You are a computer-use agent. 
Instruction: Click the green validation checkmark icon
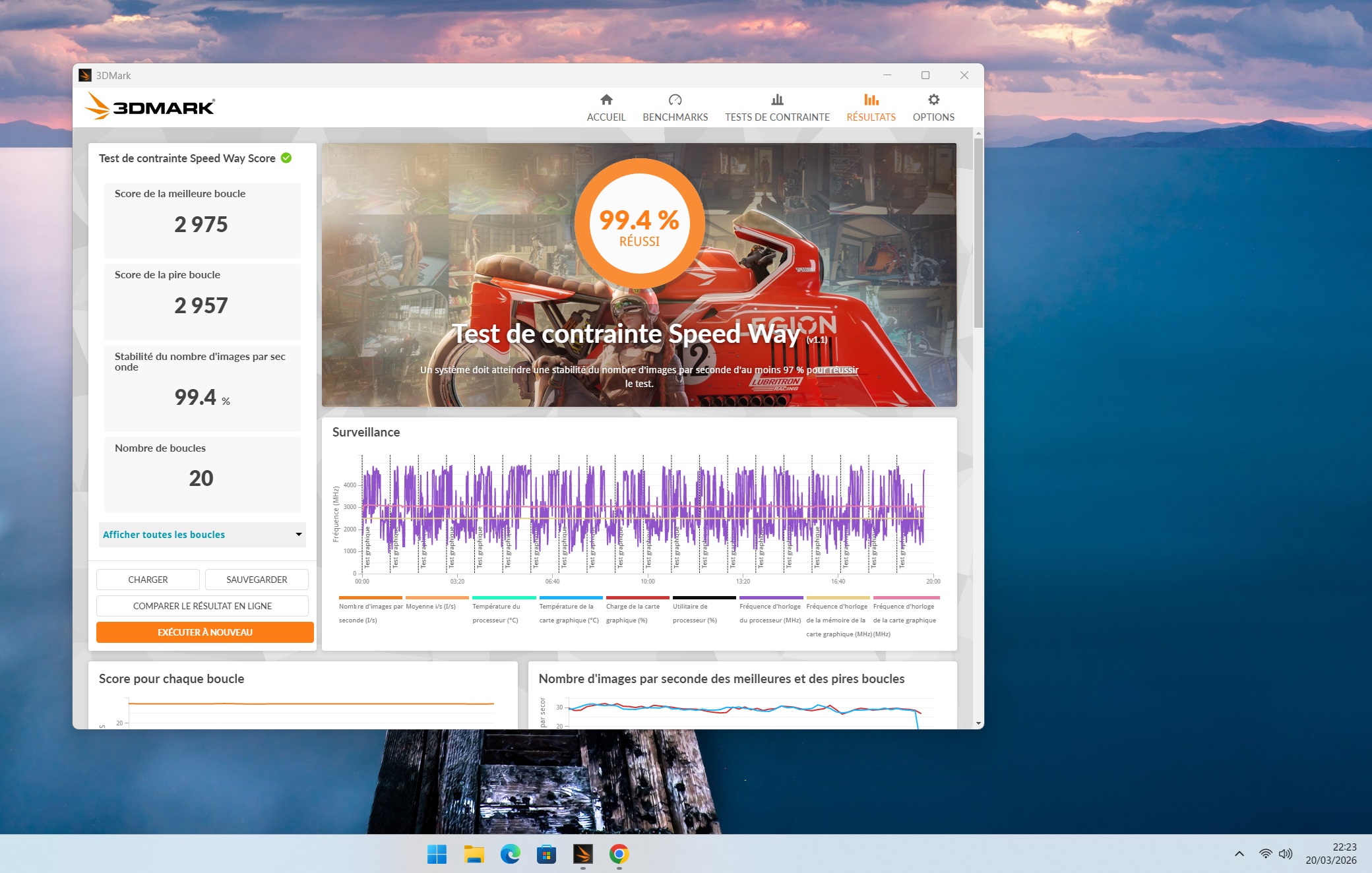286,158
